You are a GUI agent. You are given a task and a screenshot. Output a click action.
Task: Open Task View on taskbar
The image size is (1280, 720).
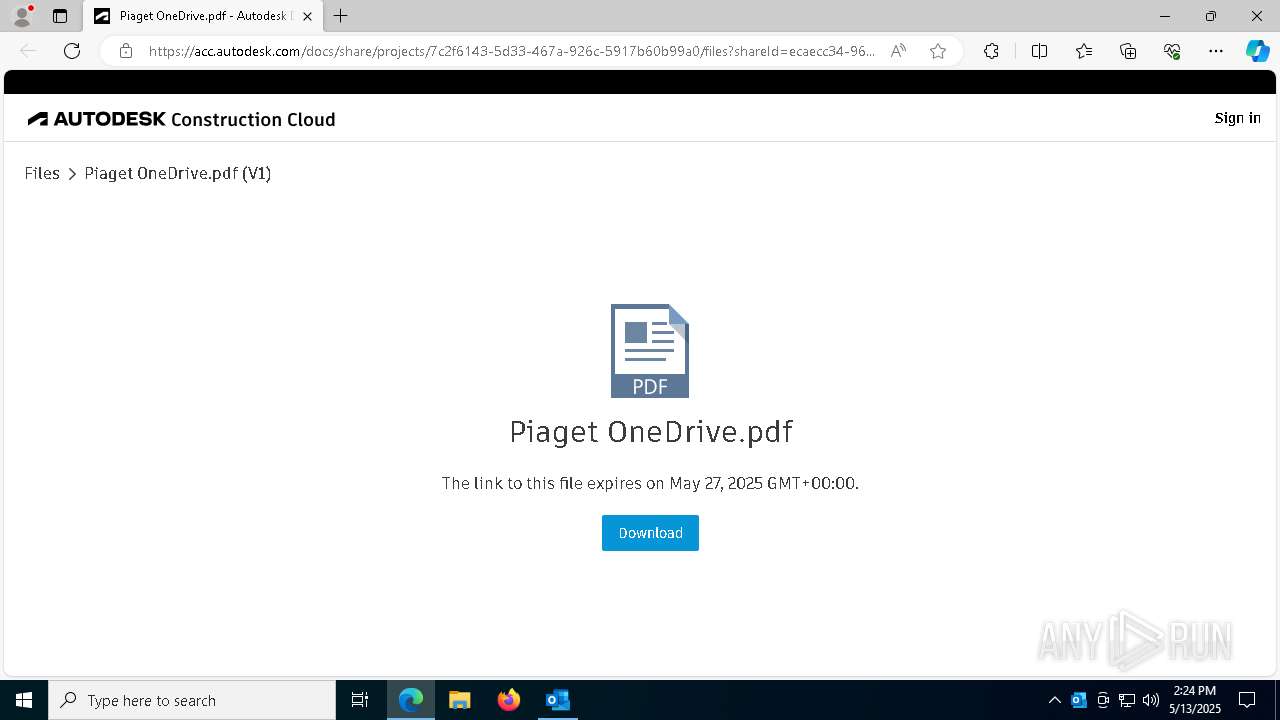[360, 700]
